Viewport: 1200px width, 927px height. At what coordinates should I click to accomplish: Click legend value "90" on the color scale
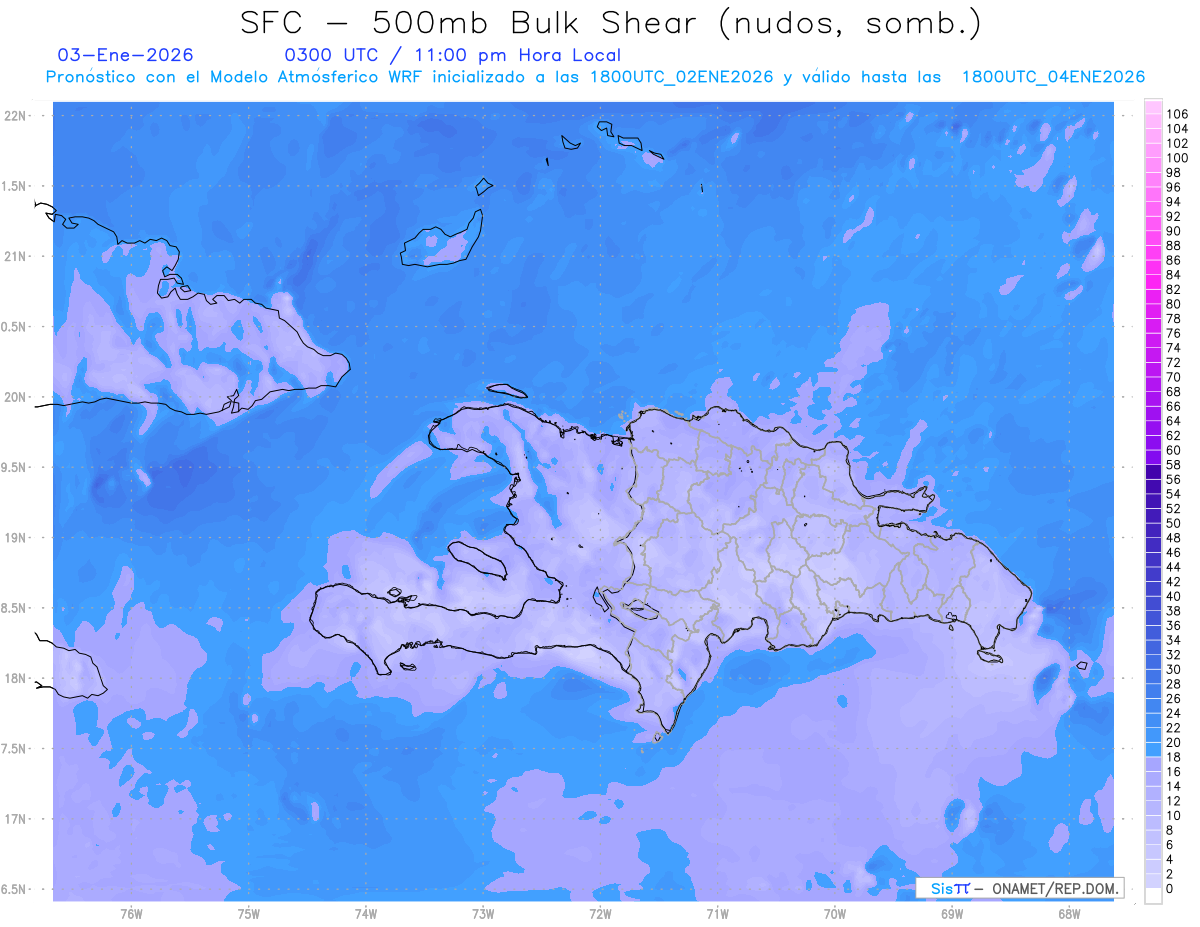1174,231
